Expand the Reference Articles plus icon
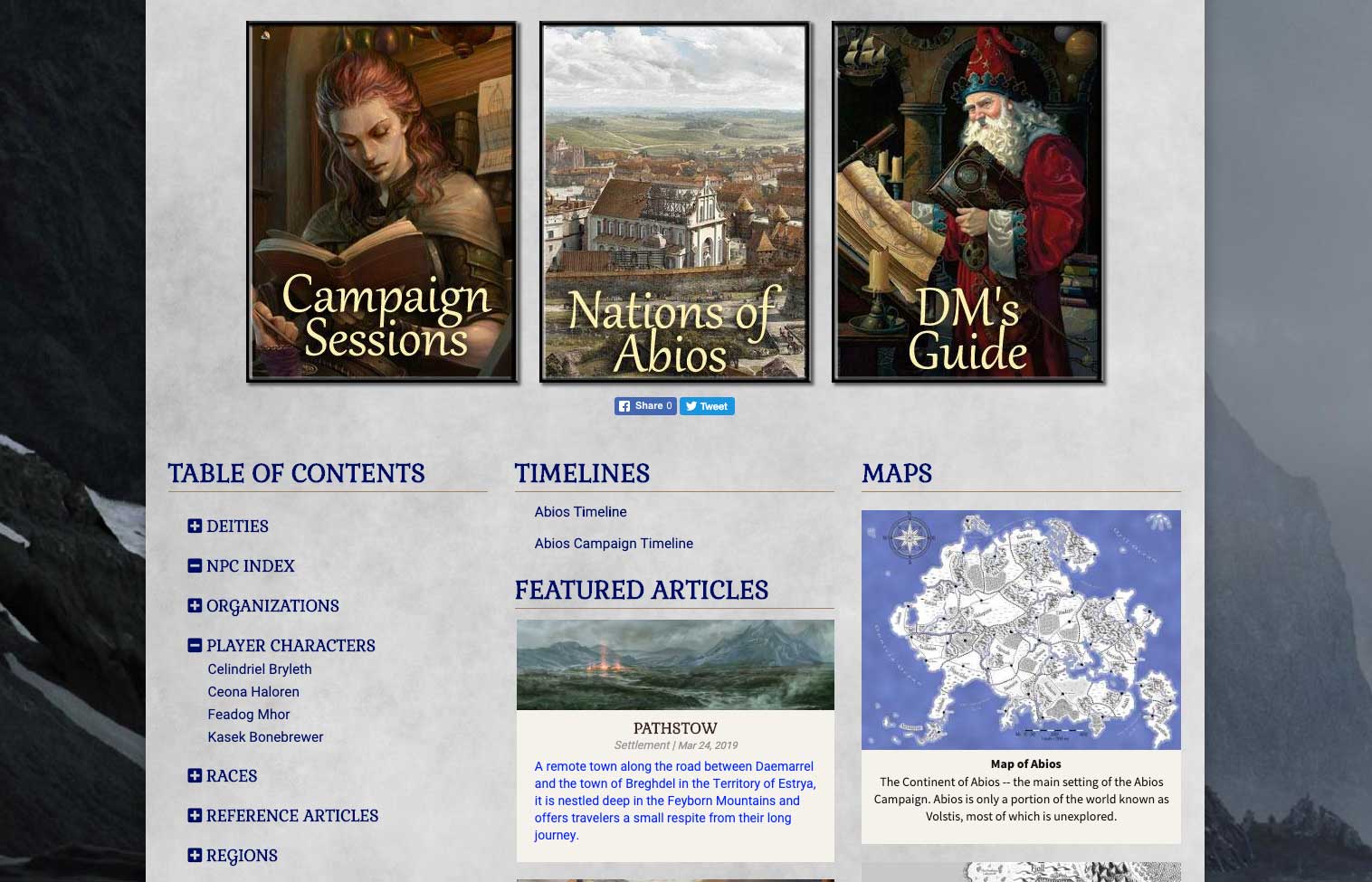This screenshot has height=882, width=1372. [195, 815]
